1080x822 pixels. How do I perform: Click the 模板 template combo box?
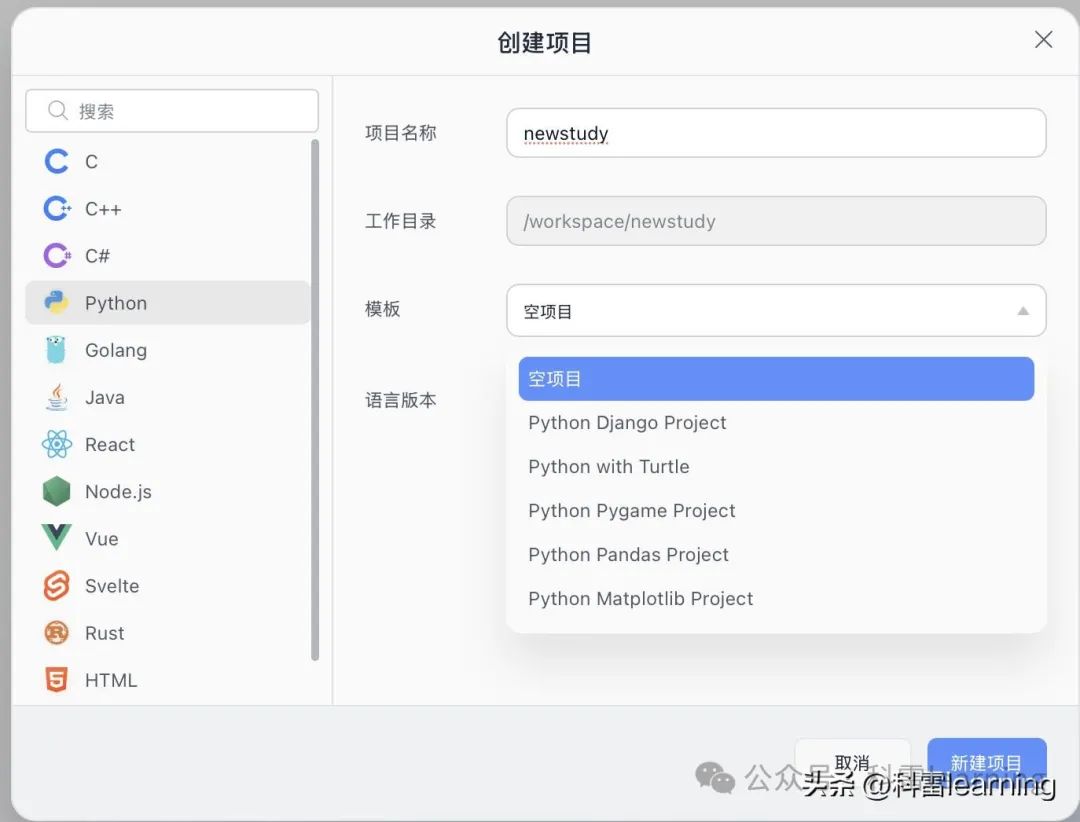[x=776, y=311]
